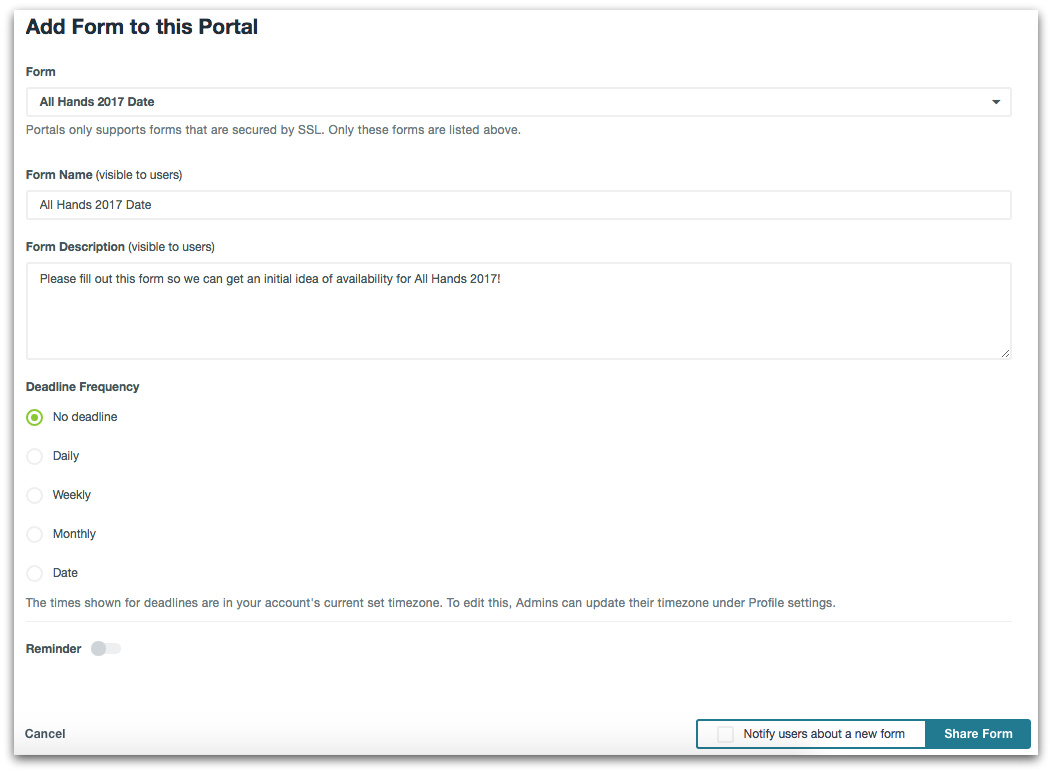This screenshot has width=1052, height=773.
Task: Click the dropdown caret arrow icon
Action: point(995,102)
